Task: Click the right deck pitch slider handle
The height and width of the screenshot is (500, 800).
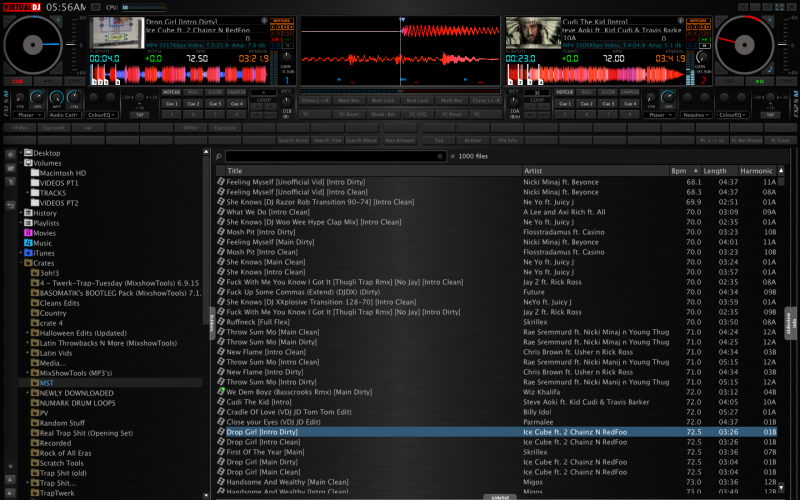Action: tap(782, 45)
